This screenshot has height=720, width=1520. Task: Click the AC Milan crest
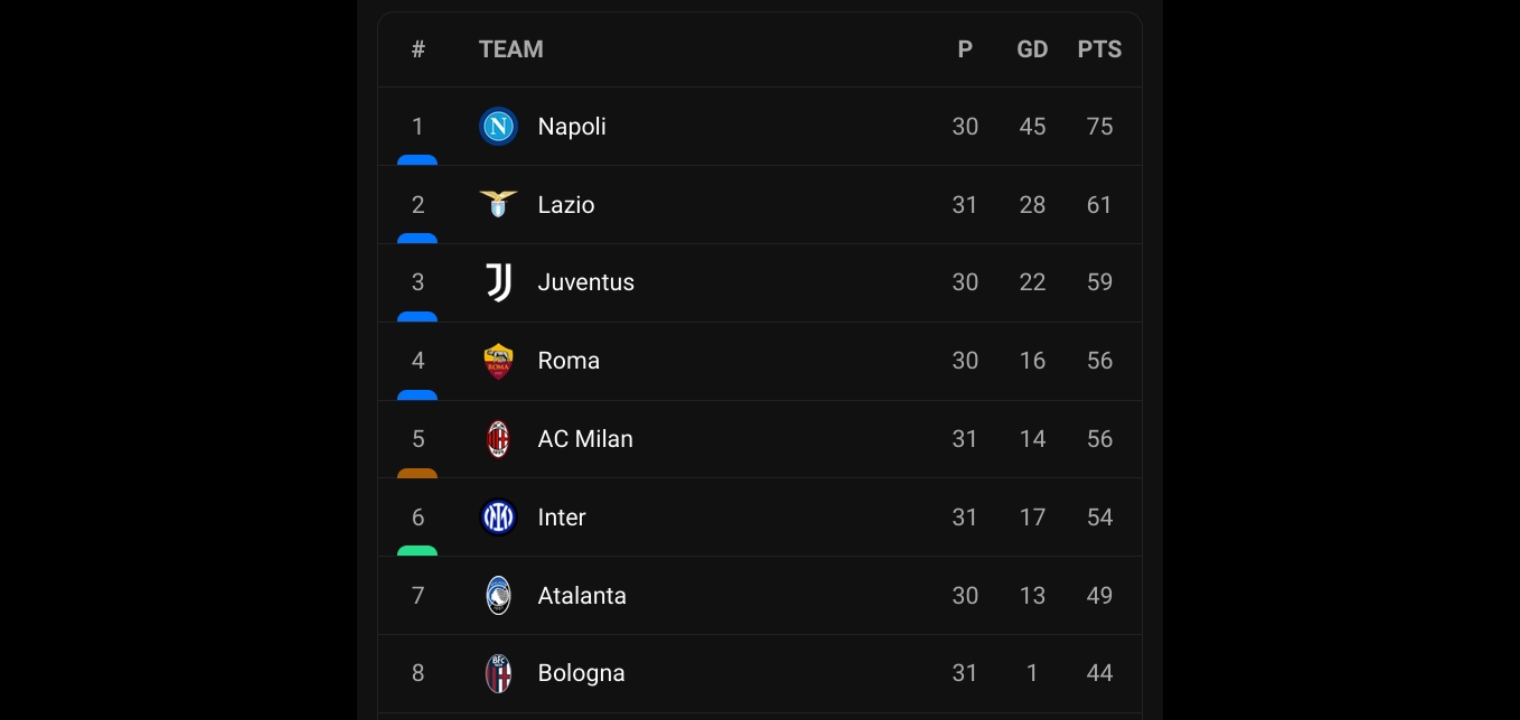tap(498, 439)
